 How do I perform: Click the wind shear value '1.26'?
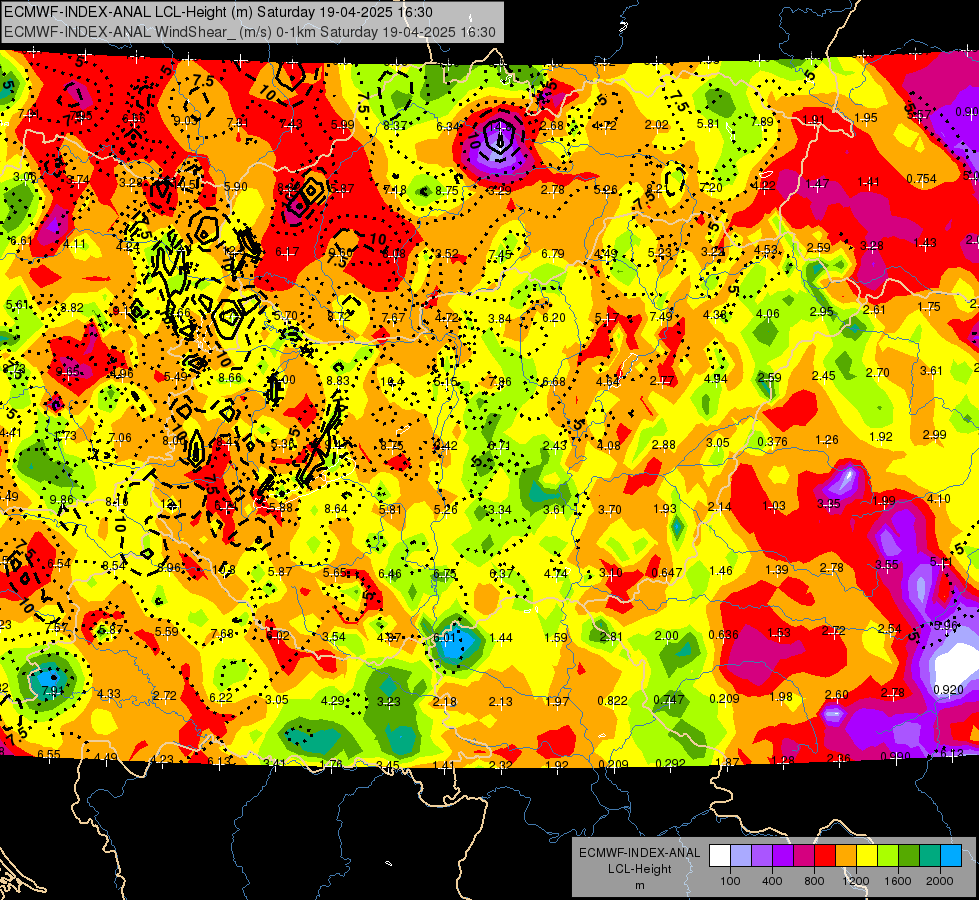coord(827,440)
